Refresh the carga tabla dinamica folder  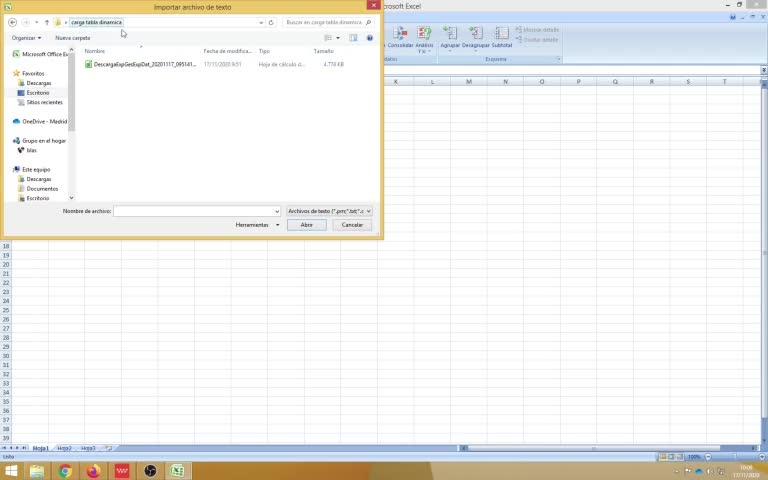click(x=271, y=23)
